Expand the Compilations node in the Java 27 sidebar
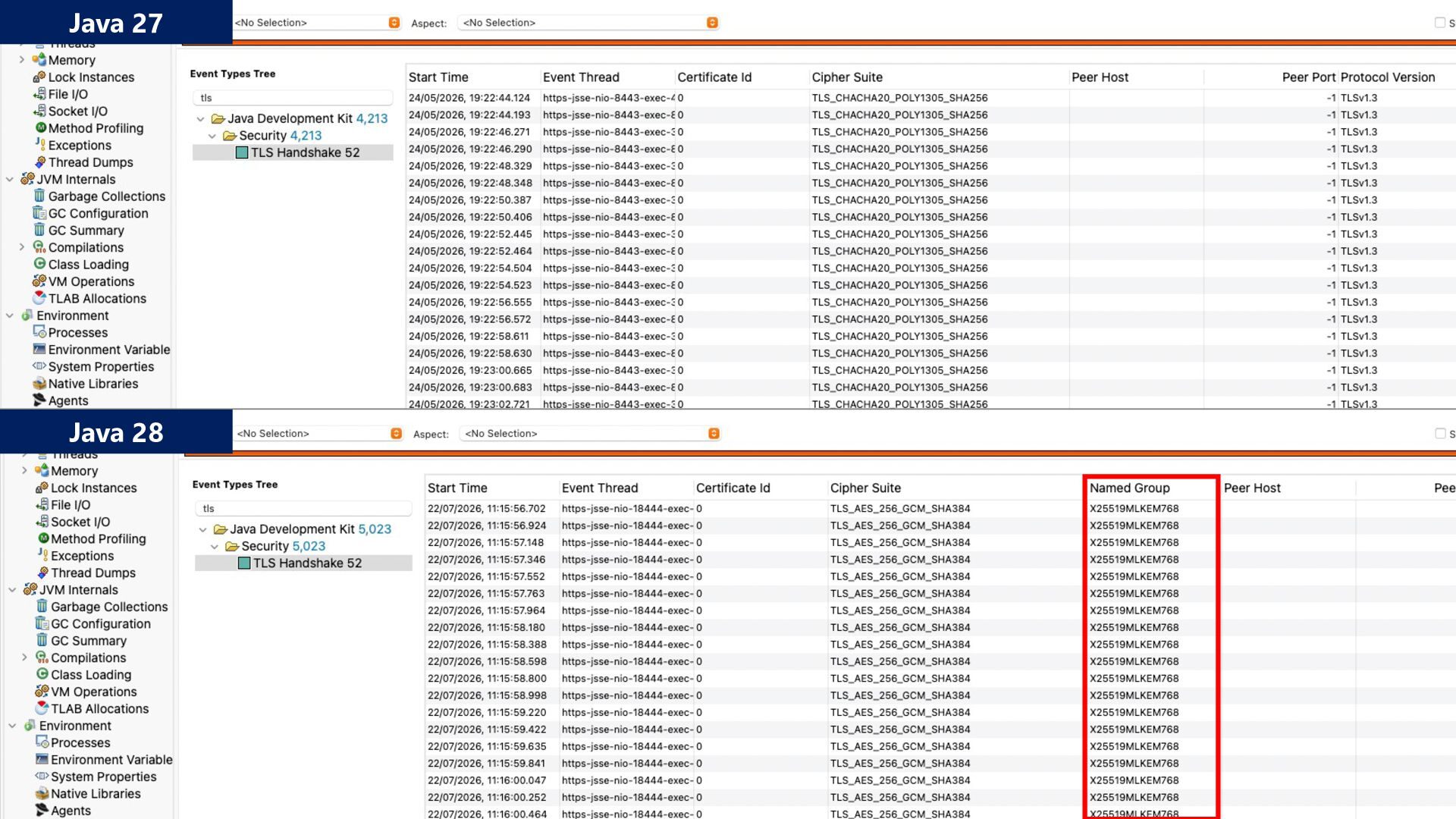 [21, 247]
